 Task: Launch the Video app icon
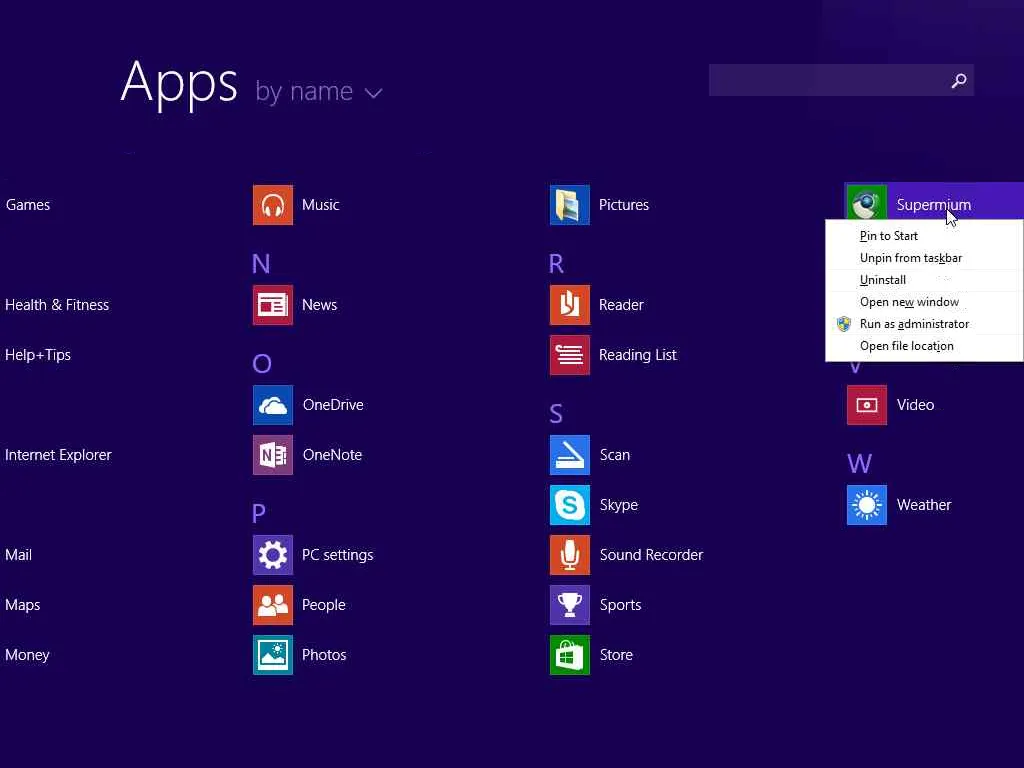coord(867,405)
